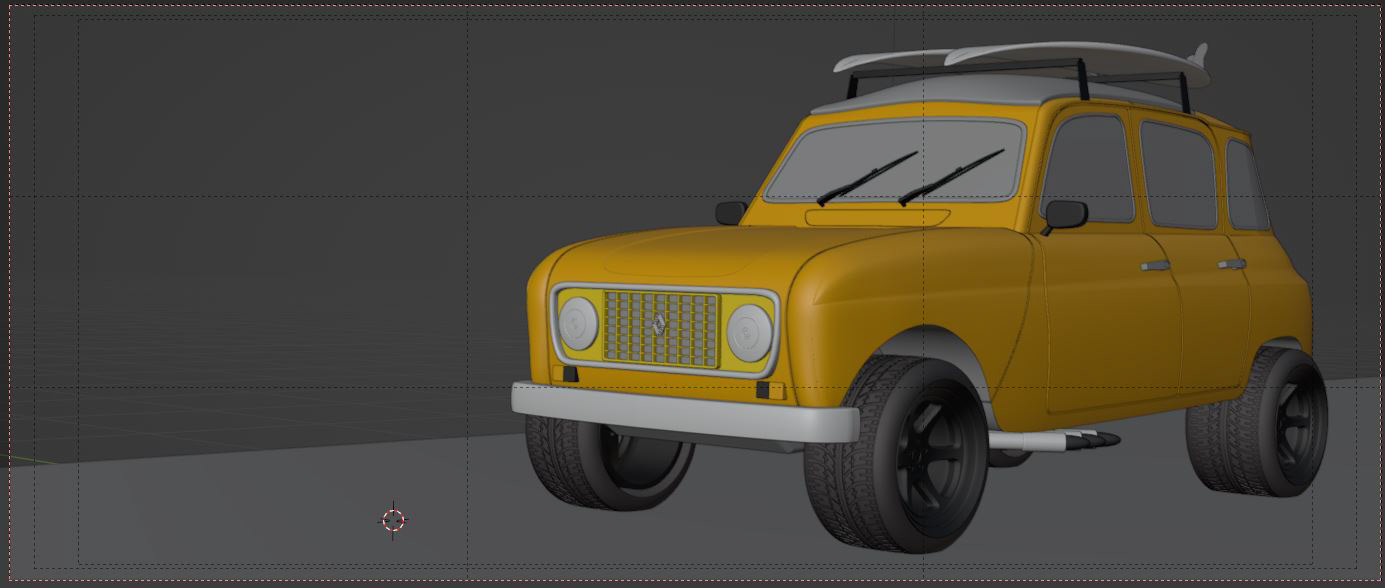
Task: Select the diamond emblem on the grille
Action: (x=659, y=324)
